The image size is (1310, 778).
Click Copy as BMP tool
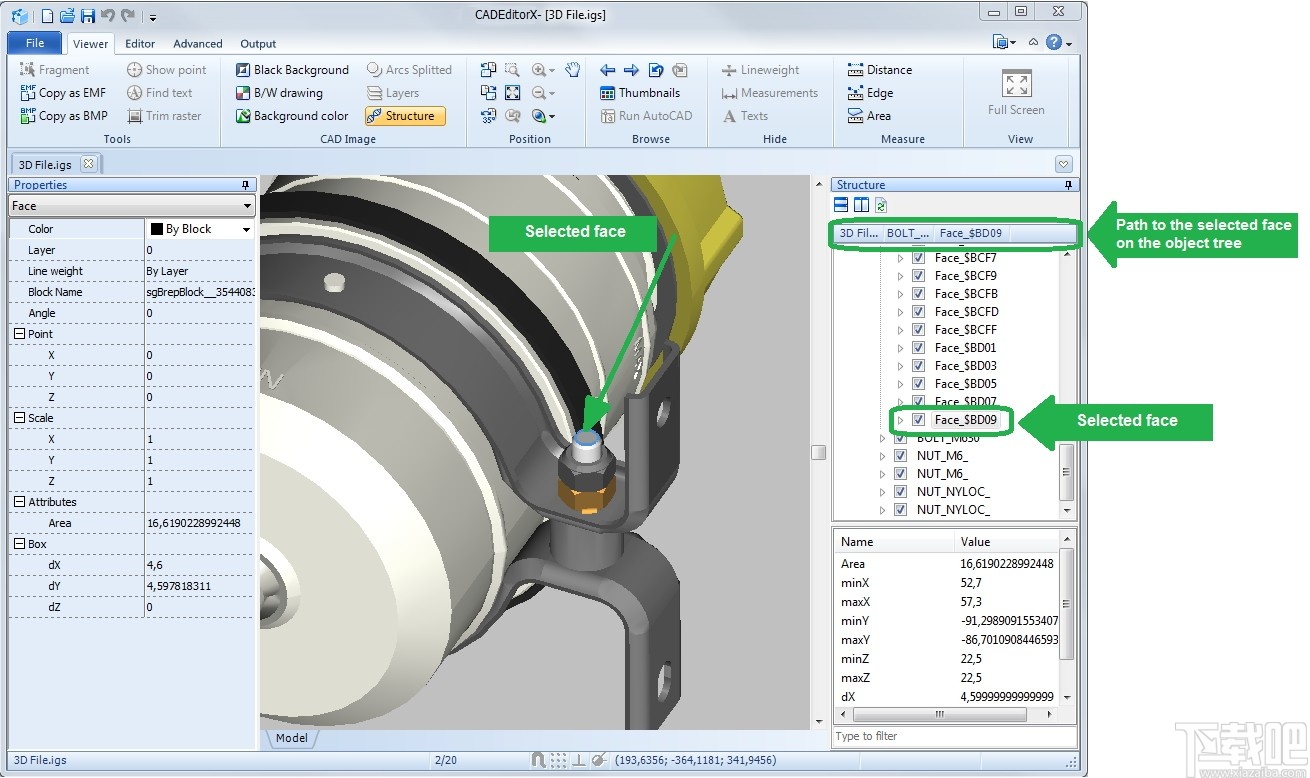64,116
